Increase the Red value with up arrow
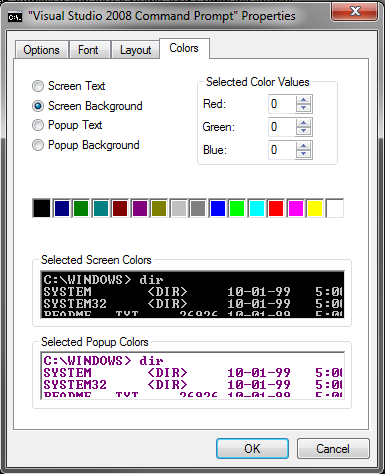Viewport: 385px width, 474px height. (x=303, y=100)
